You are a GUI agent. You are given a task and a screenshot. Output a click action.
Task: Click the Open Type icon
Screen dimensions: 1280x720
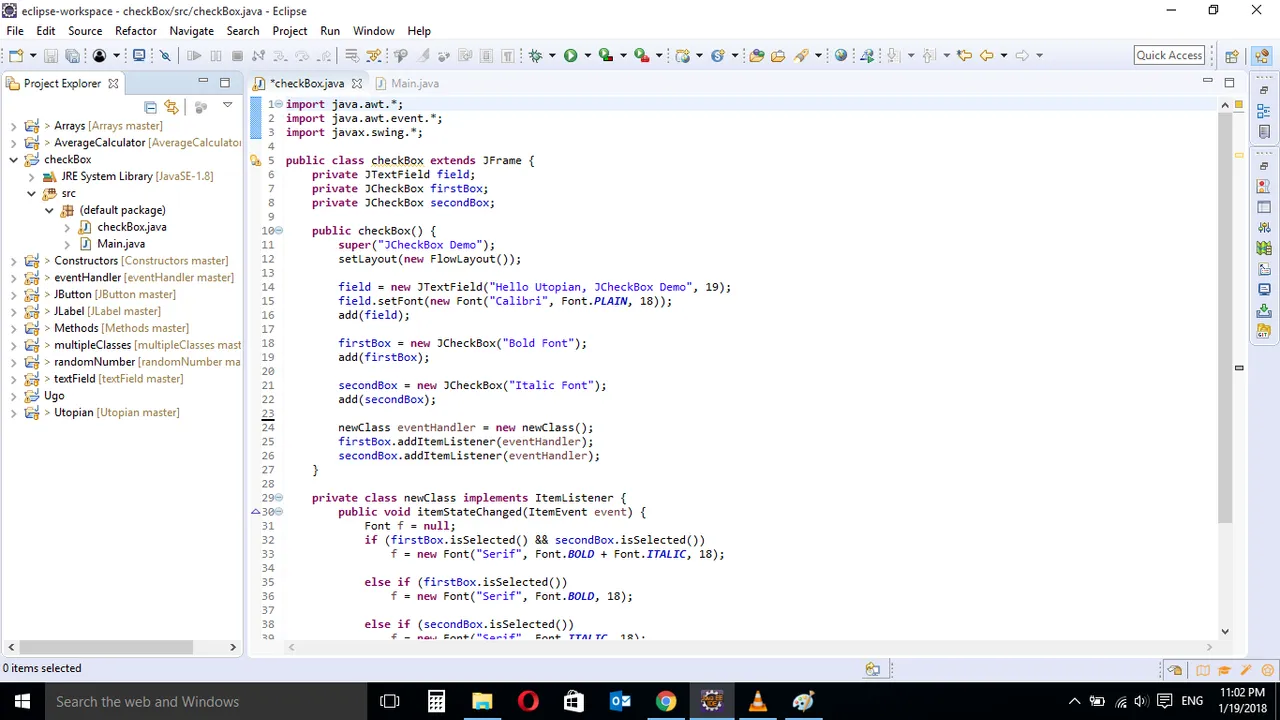click(757, 56)
